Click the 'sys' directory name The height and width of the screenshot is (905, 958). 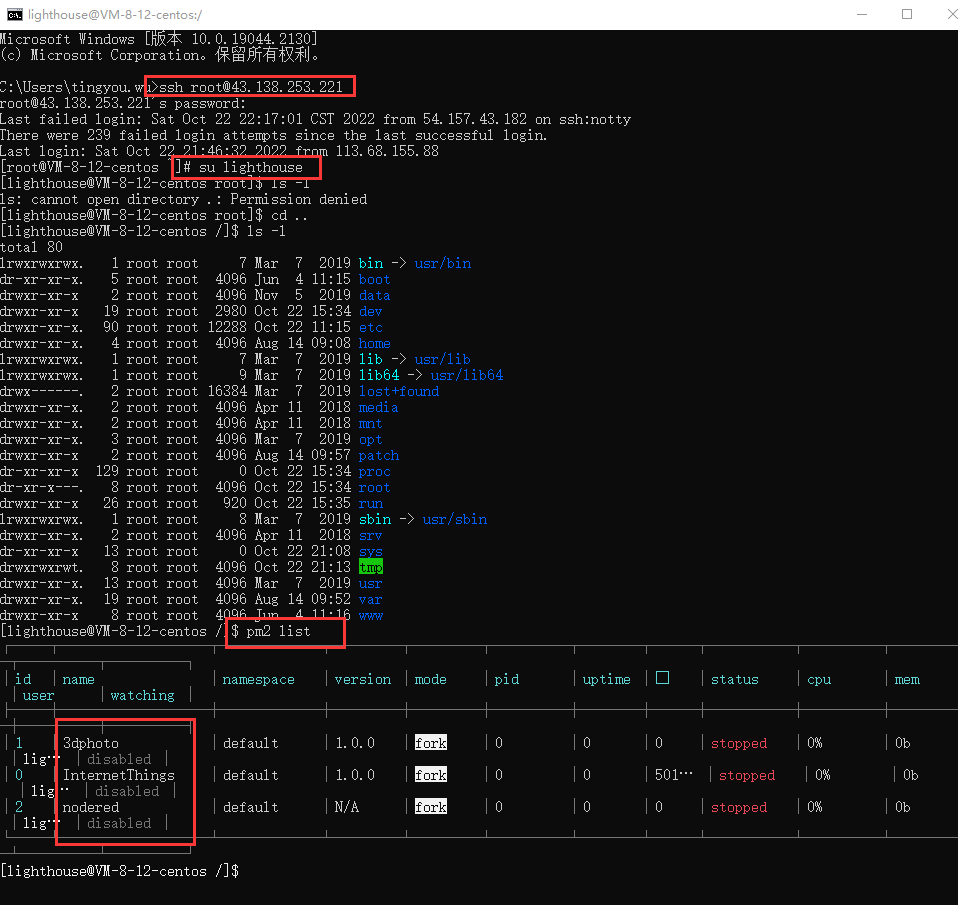tap(371, 551)
